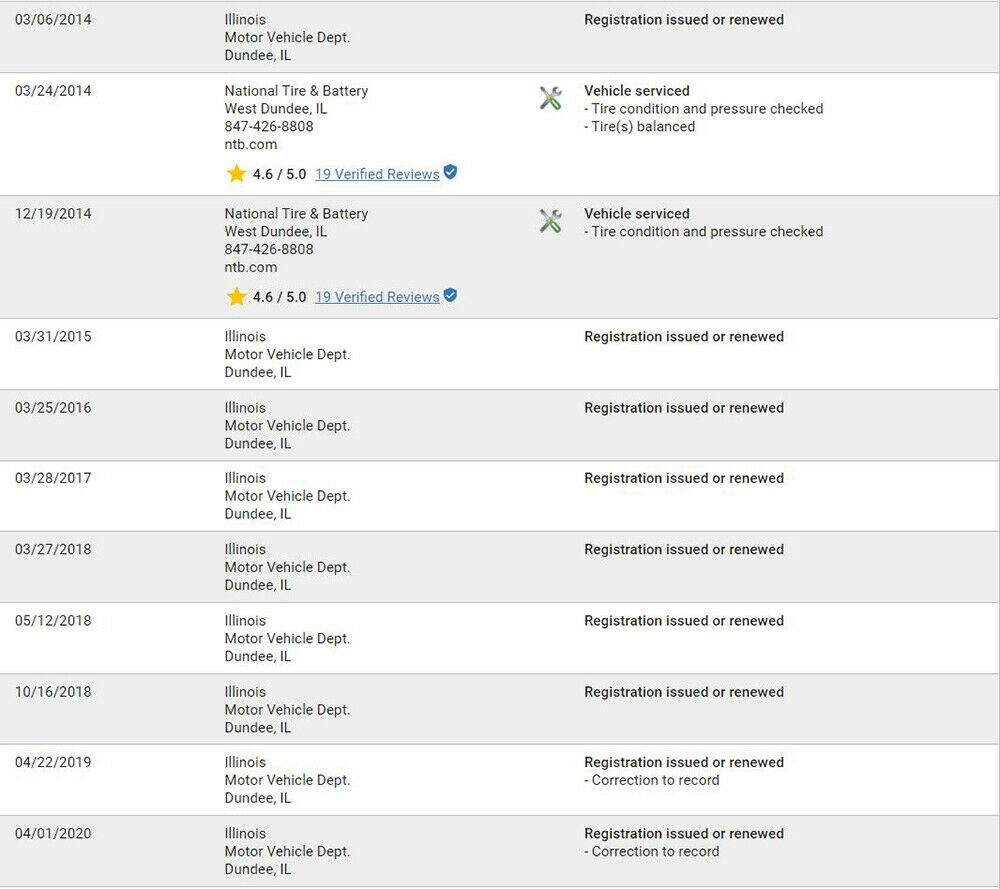Click the 4.6 / 5.0 rating in the 12/19/2014 entry
The image size is (1000, 889).
pos(279,297)
